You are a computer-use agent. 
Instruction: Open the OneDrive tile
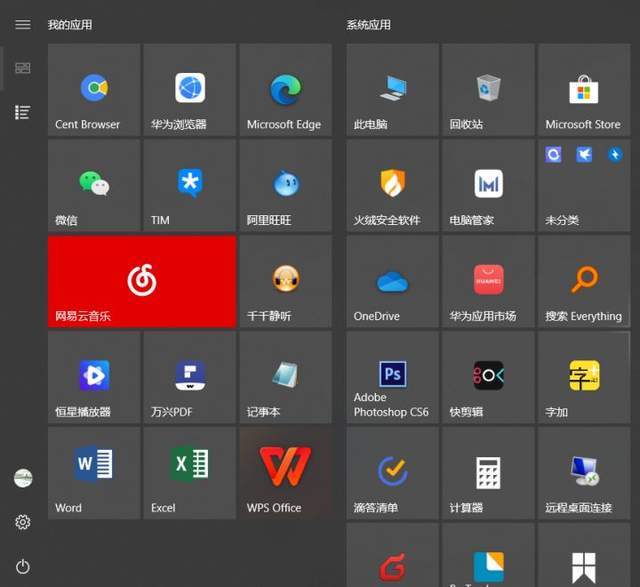tap(393, 282)
